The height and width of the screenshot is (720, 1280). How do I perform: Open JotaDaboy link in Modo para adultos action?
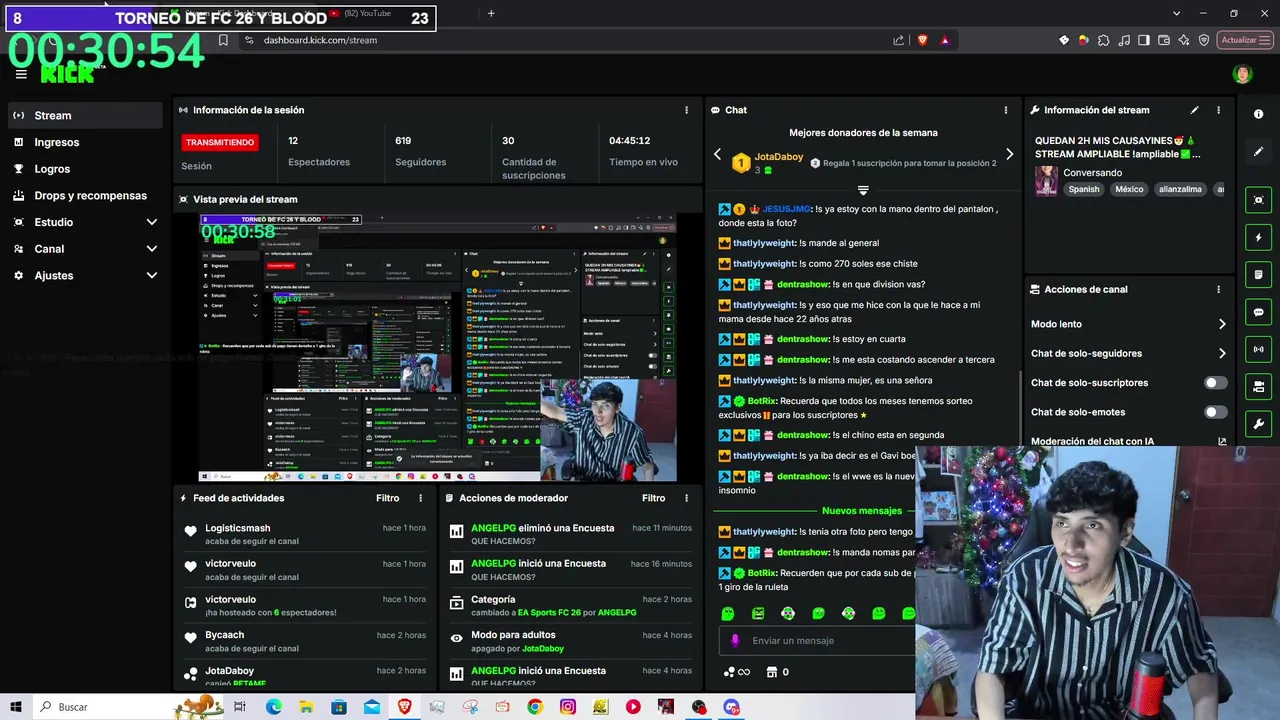543,648
